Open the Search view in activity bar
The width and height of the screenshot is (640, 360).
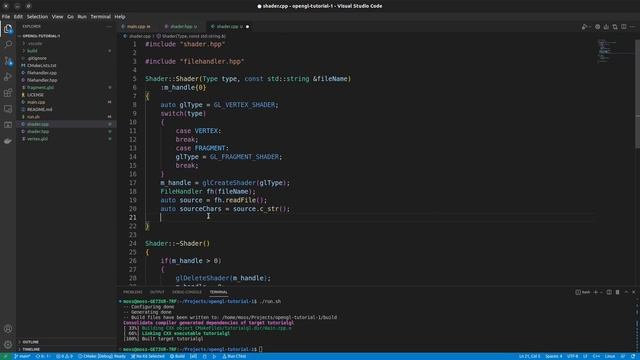pos(8,44)
